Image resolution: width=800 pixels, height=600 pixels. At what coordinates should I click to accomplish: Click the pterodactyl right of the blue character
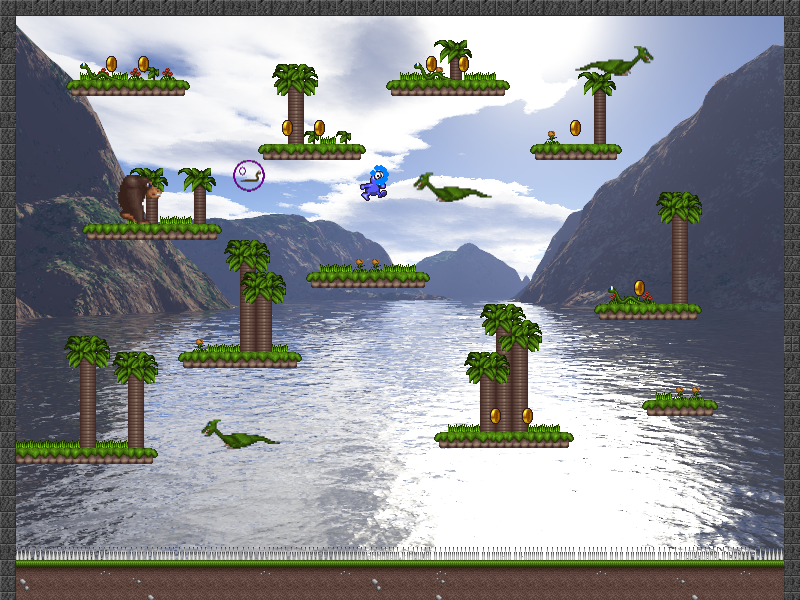(x=450, y=188)
